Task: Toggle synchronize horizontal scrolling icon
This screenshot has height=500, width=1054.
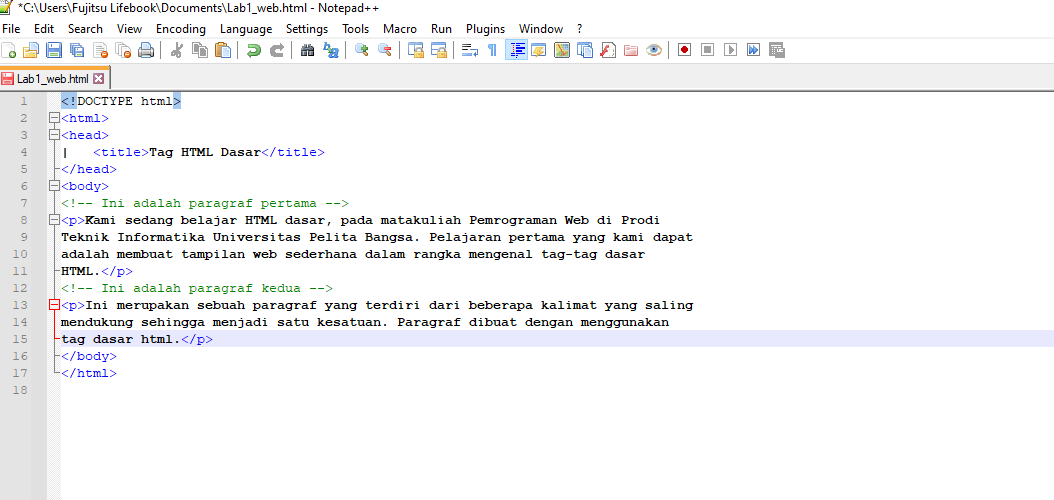Action: point(438,50)
